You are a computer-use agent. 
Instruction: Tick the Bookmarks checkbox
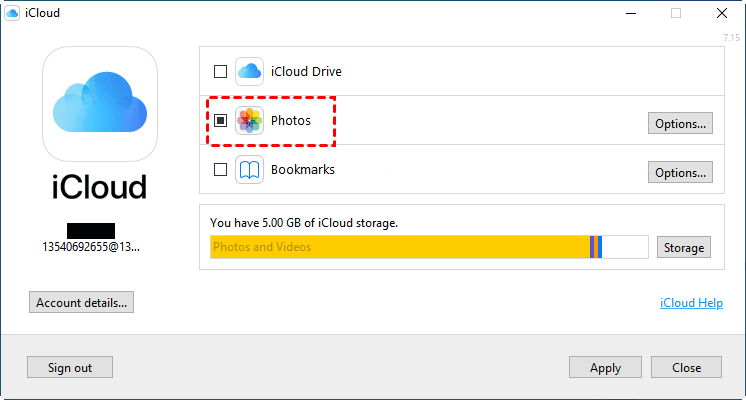(x=220, y=170)
